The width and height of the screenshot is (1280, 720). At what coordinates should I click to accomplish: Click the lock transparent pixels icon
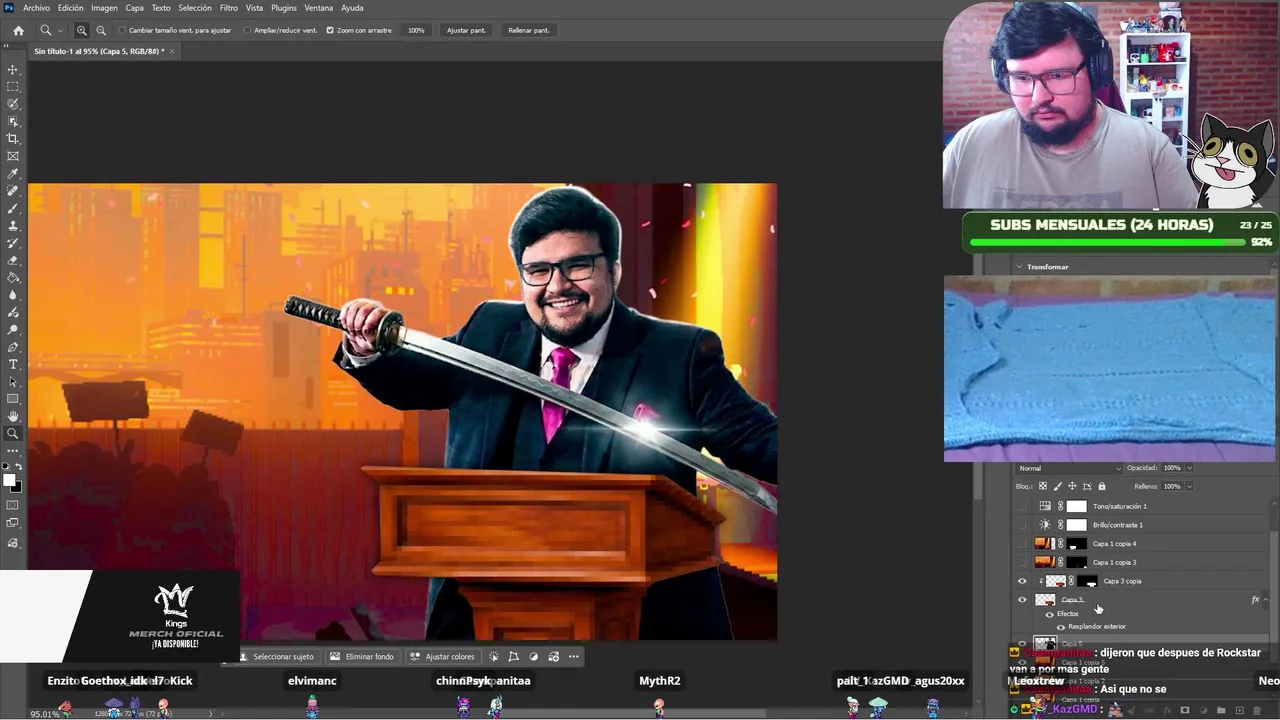pyautogui.click(x=1043, y=486)
